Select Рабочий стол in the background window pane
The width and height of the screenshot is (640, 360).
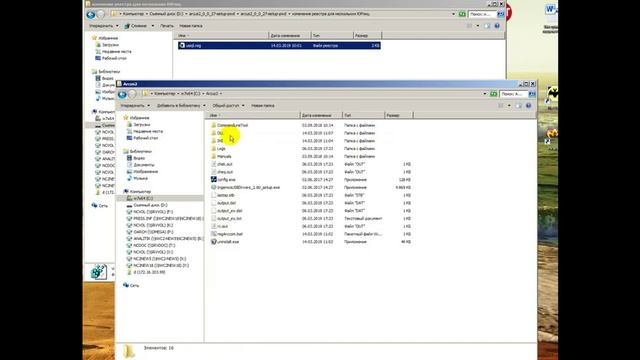click(x=114, y=58)
